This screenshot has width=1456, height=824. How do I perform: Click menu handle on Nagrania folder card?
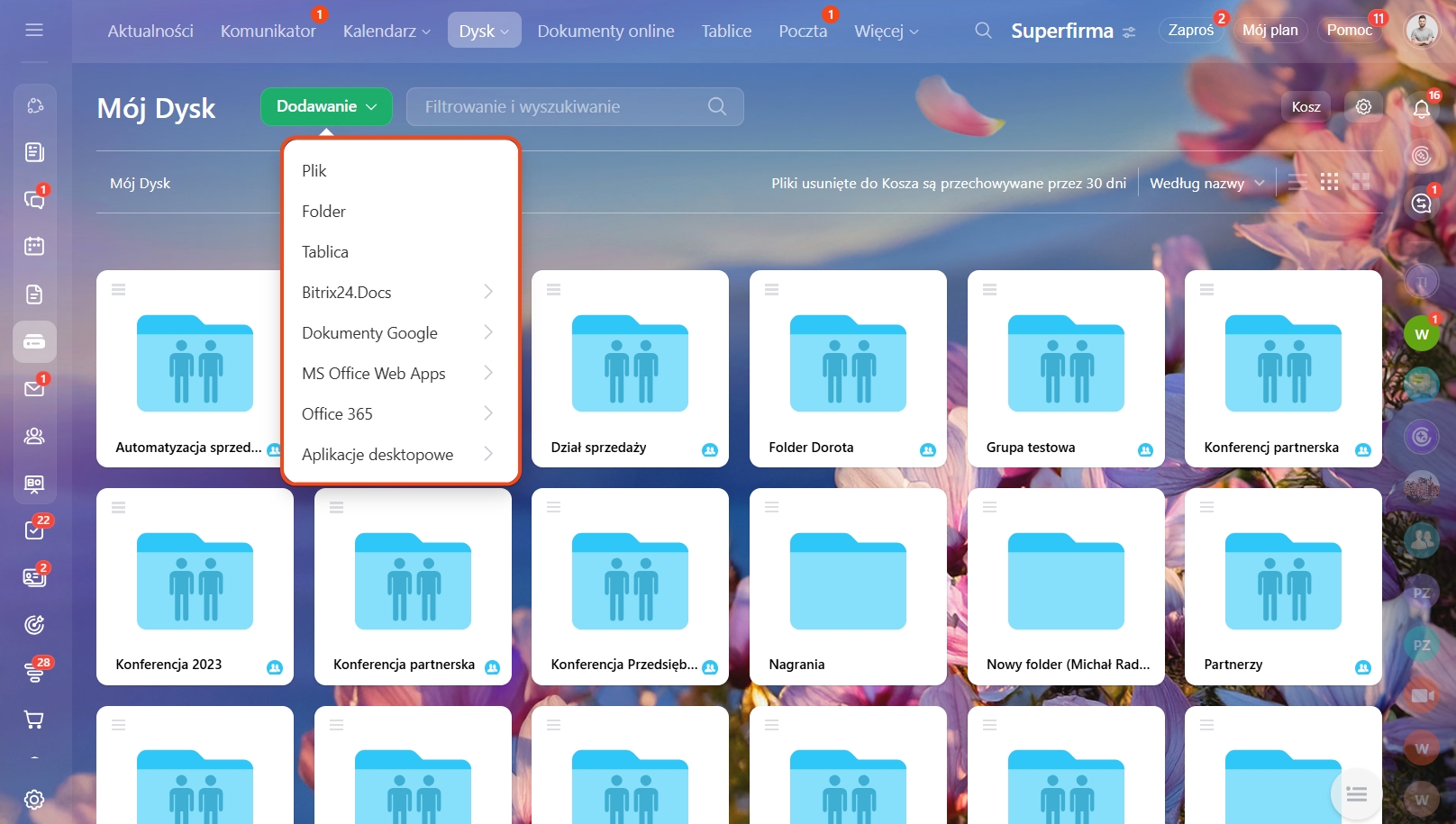pos(771,507)
